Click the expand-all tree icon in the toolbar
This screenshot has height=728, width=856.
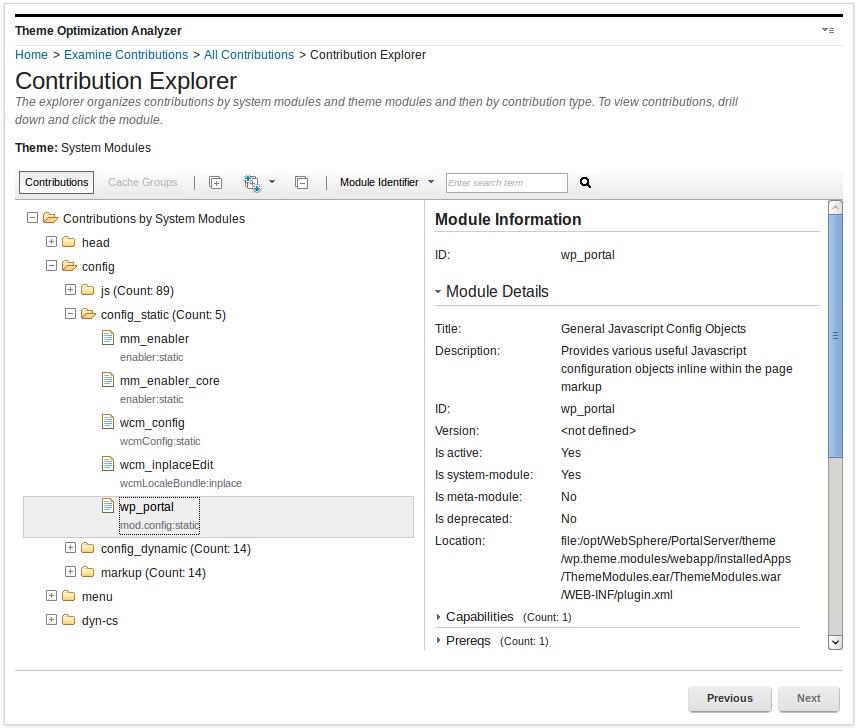point(215,182)
